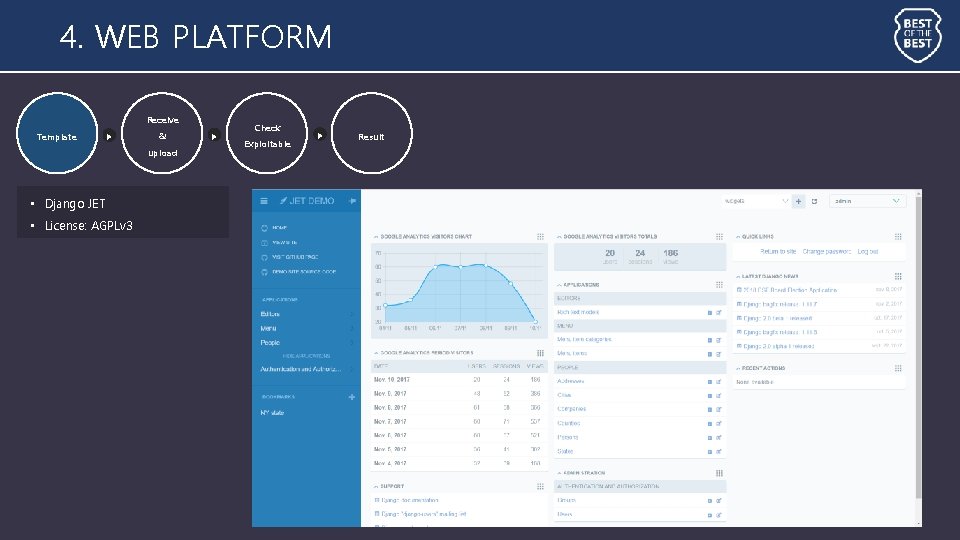Click edit icon for Counties row

pyautogui.click(x=719, y=423)
